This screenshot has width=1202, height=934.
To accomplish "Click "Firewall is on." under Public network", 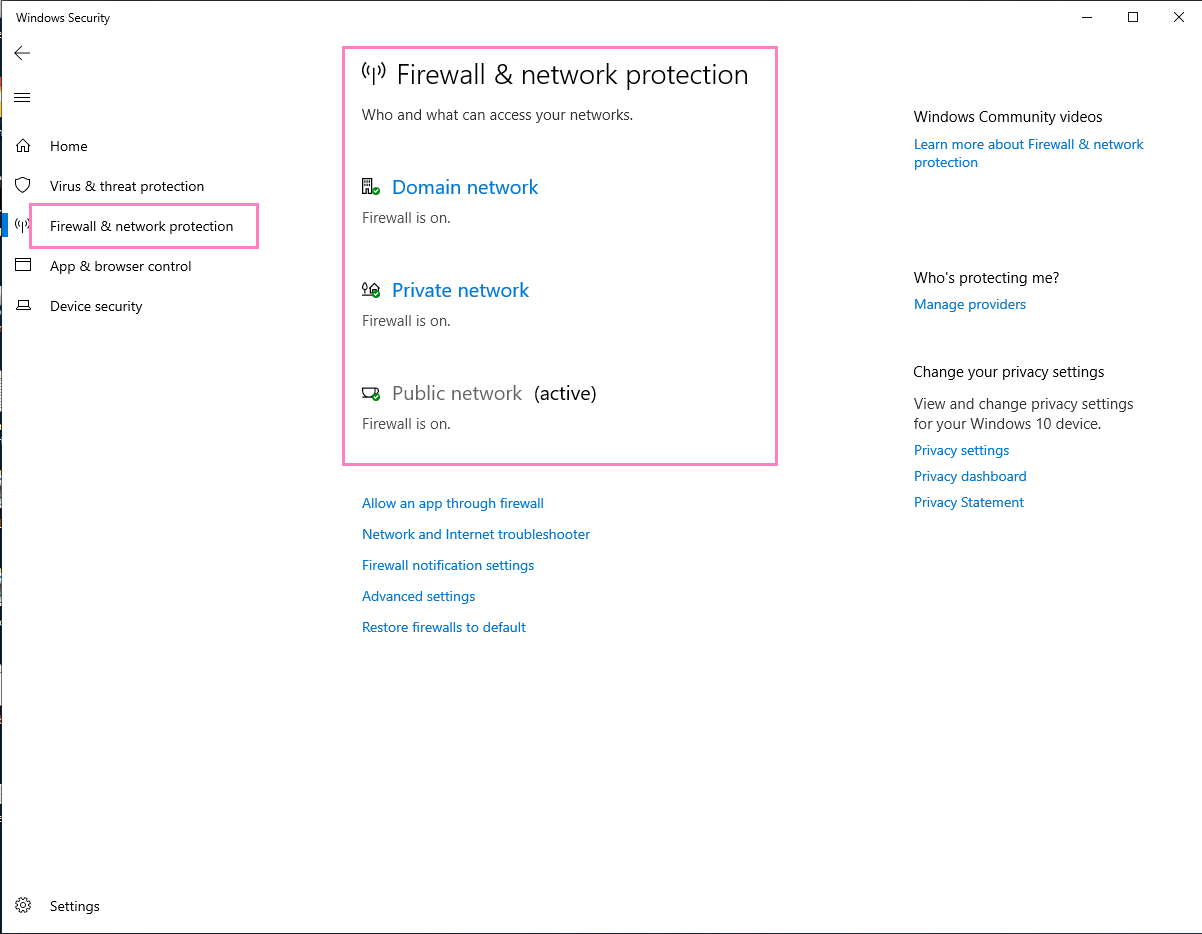I will pyautogui.click(x=406, y=423).
